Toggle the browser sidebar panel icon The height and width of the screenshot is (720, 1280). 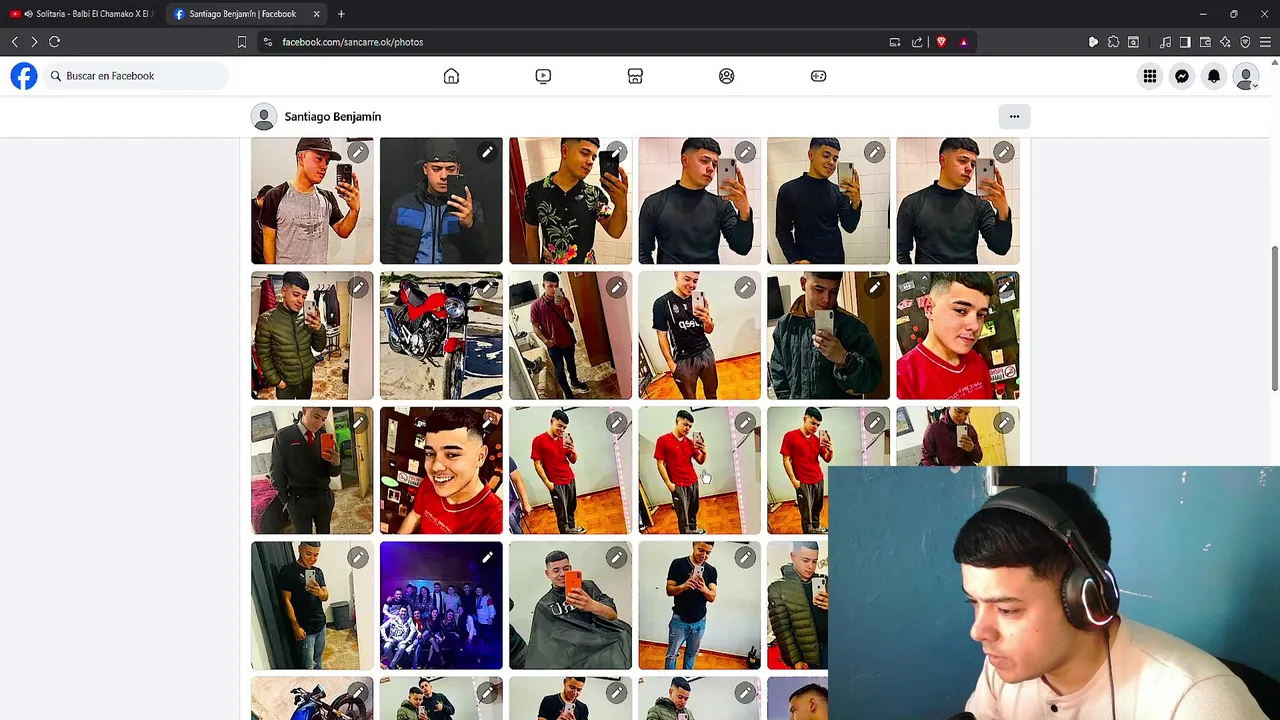(1185, 42)
